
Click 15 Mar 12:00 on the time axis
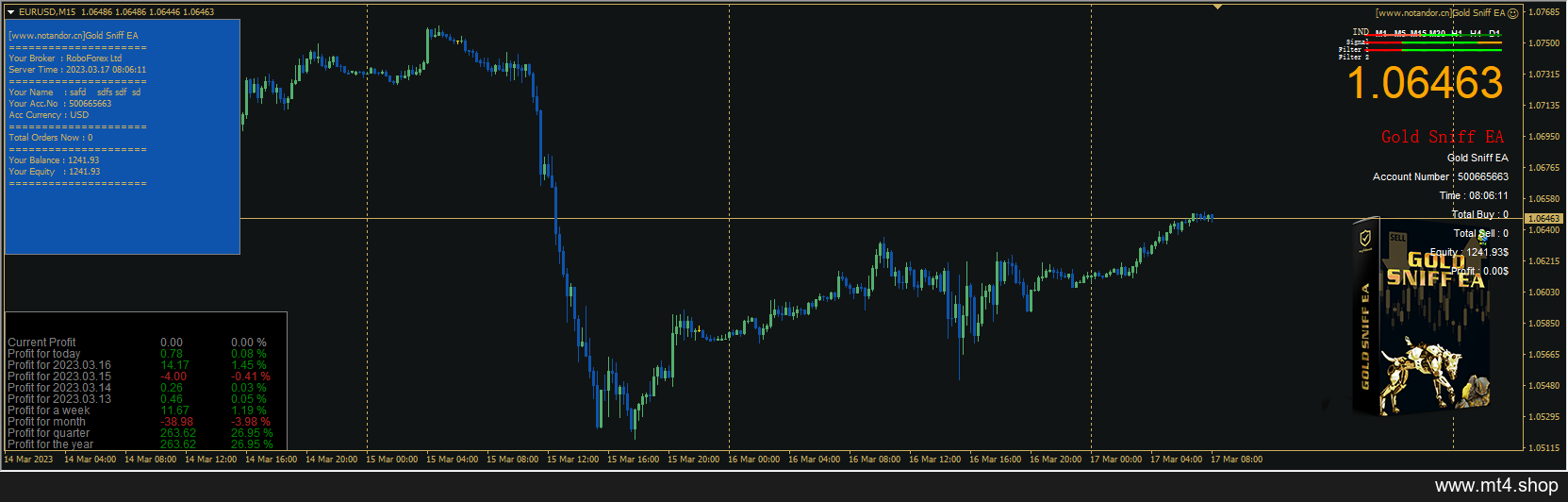[572, 460]
